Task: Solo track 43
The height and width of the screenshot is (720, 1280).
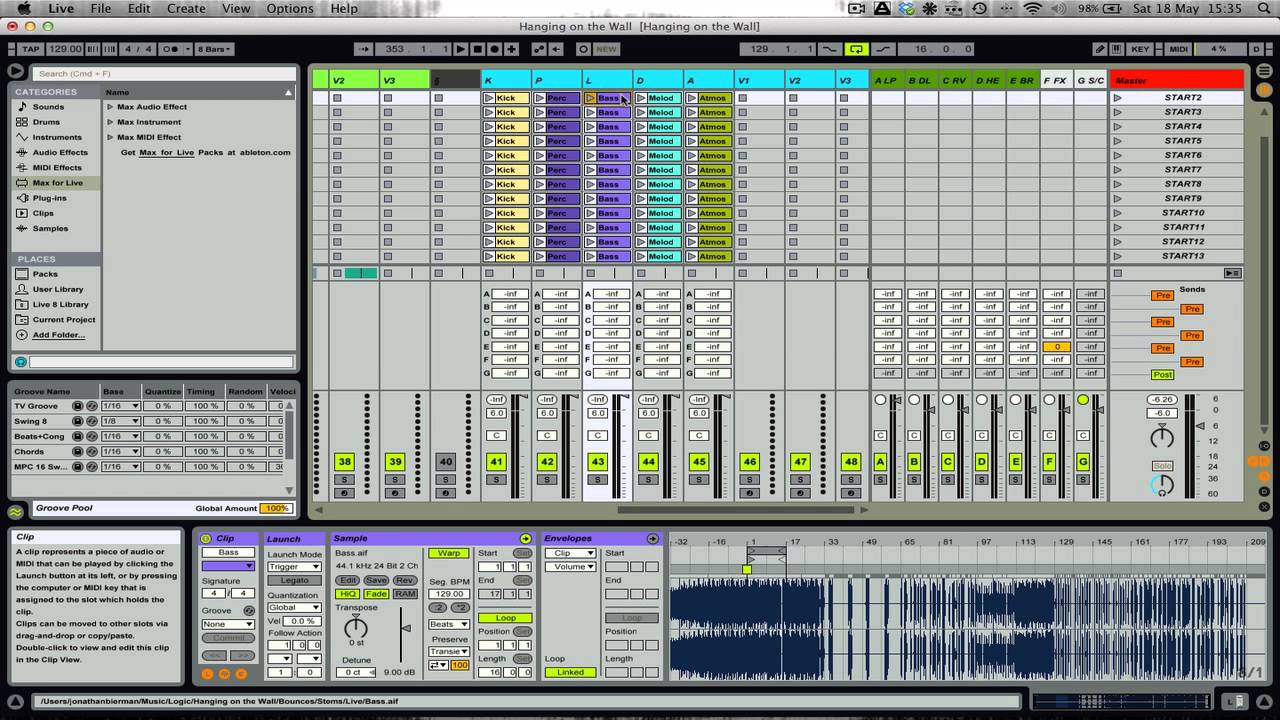Action: (597, 480)
